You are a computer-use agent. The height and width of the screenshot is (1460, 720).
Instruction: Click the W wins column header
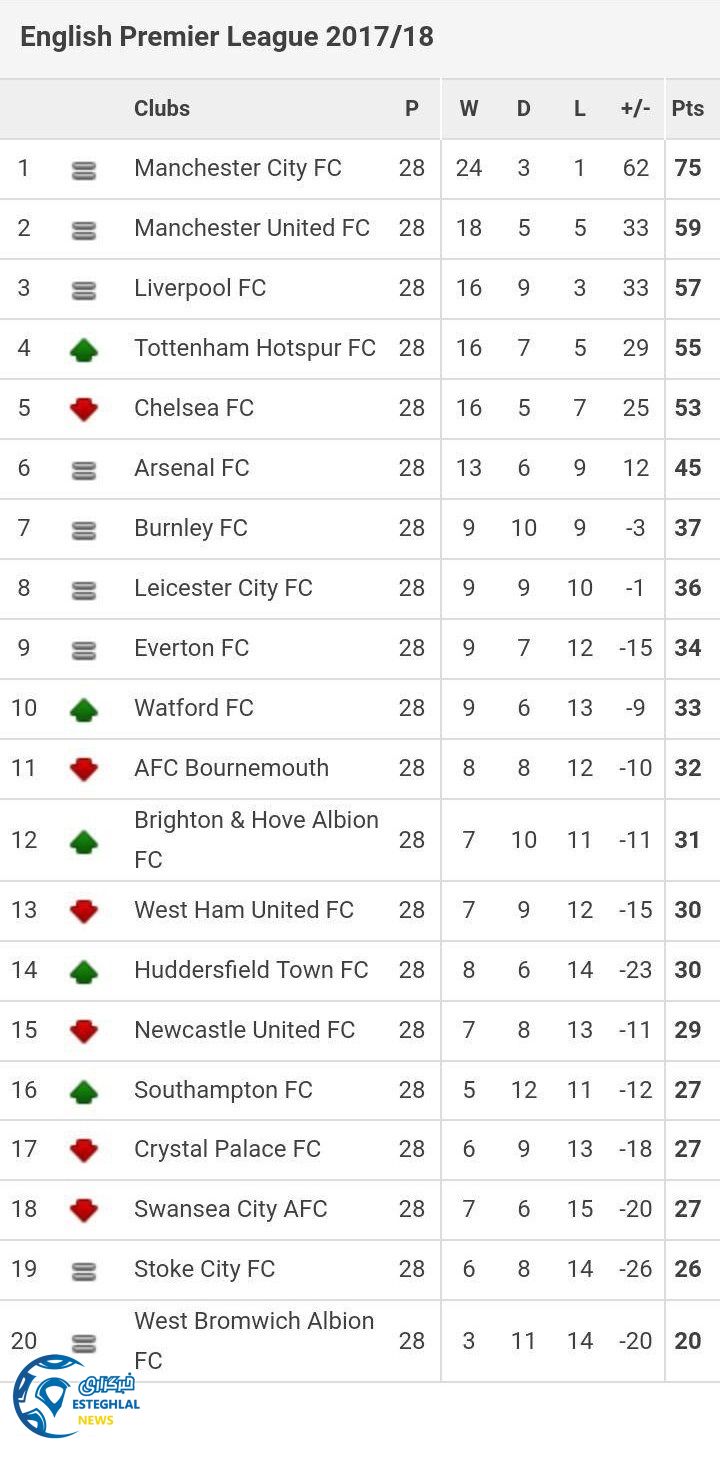tap(469, 109)
